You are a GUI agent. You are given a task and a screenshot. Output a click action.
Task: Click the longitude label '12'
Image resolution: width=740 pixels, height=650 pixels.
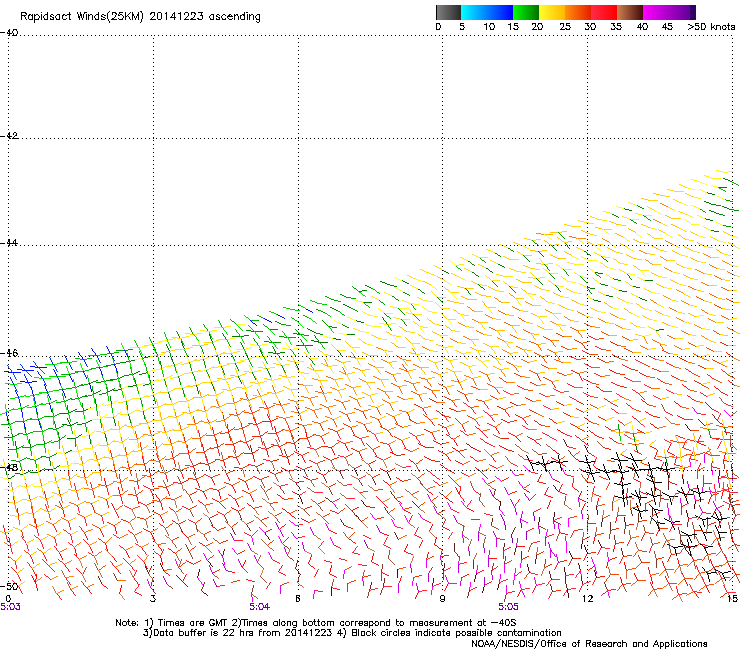click(587, 598)
